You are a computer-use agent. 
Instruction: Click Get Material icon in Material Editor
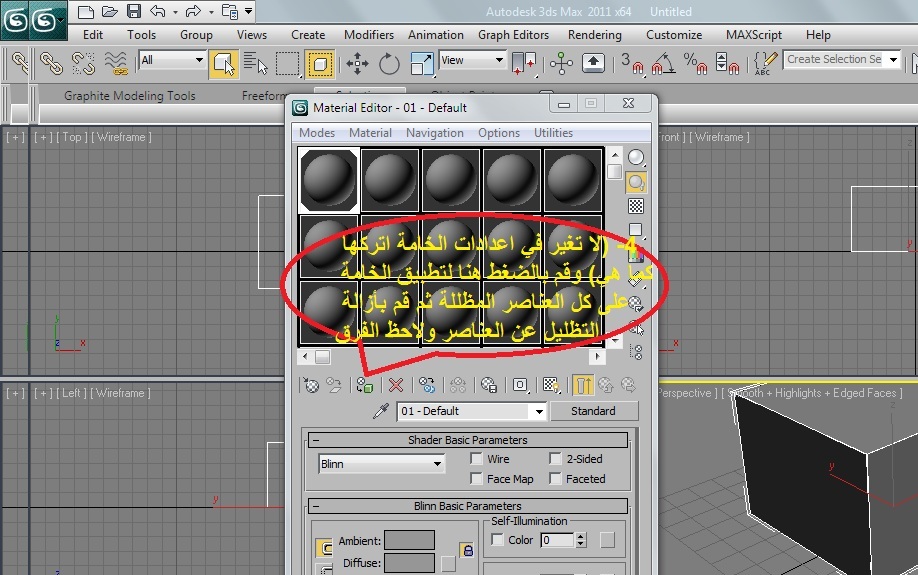[311, 385]
